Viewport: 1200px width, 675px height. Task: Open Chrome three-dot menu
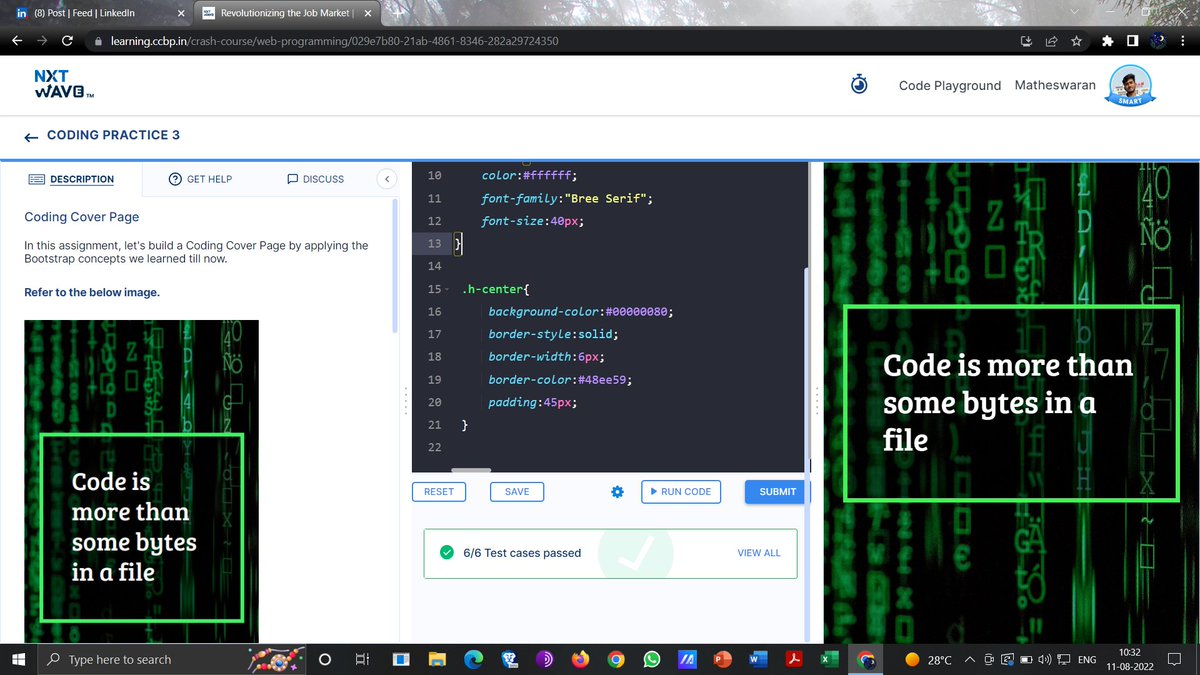[1184, 41]
